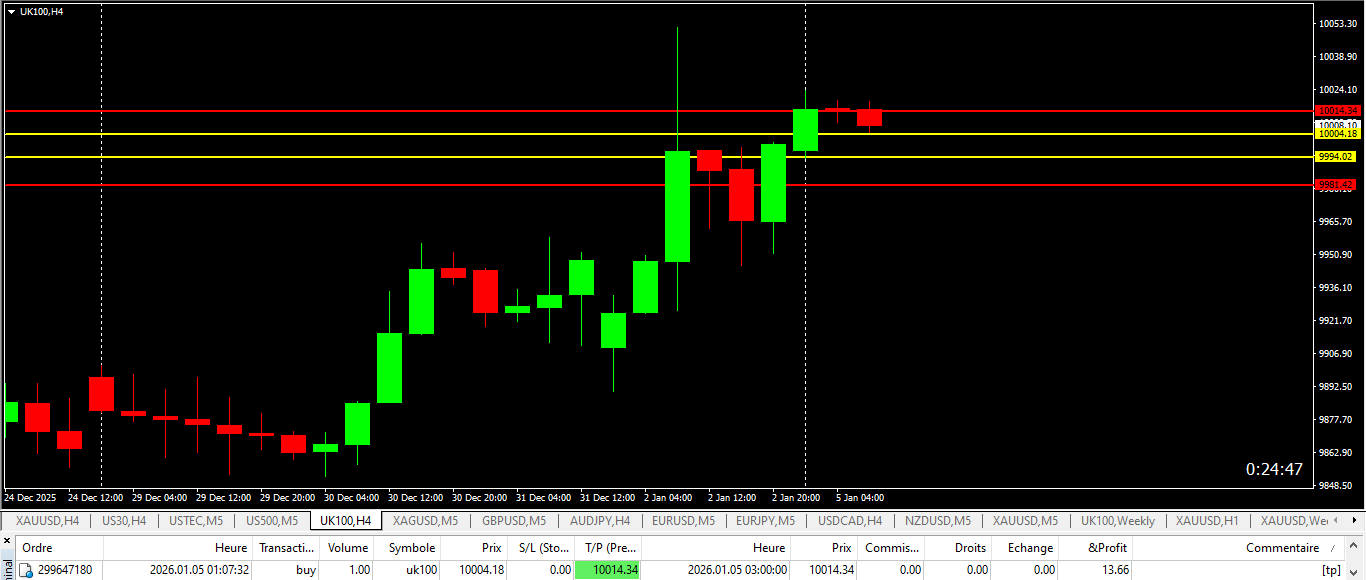Open the US500,M5 chart tab
This screenshot has height=580, width=1366.
pos(271,521)
